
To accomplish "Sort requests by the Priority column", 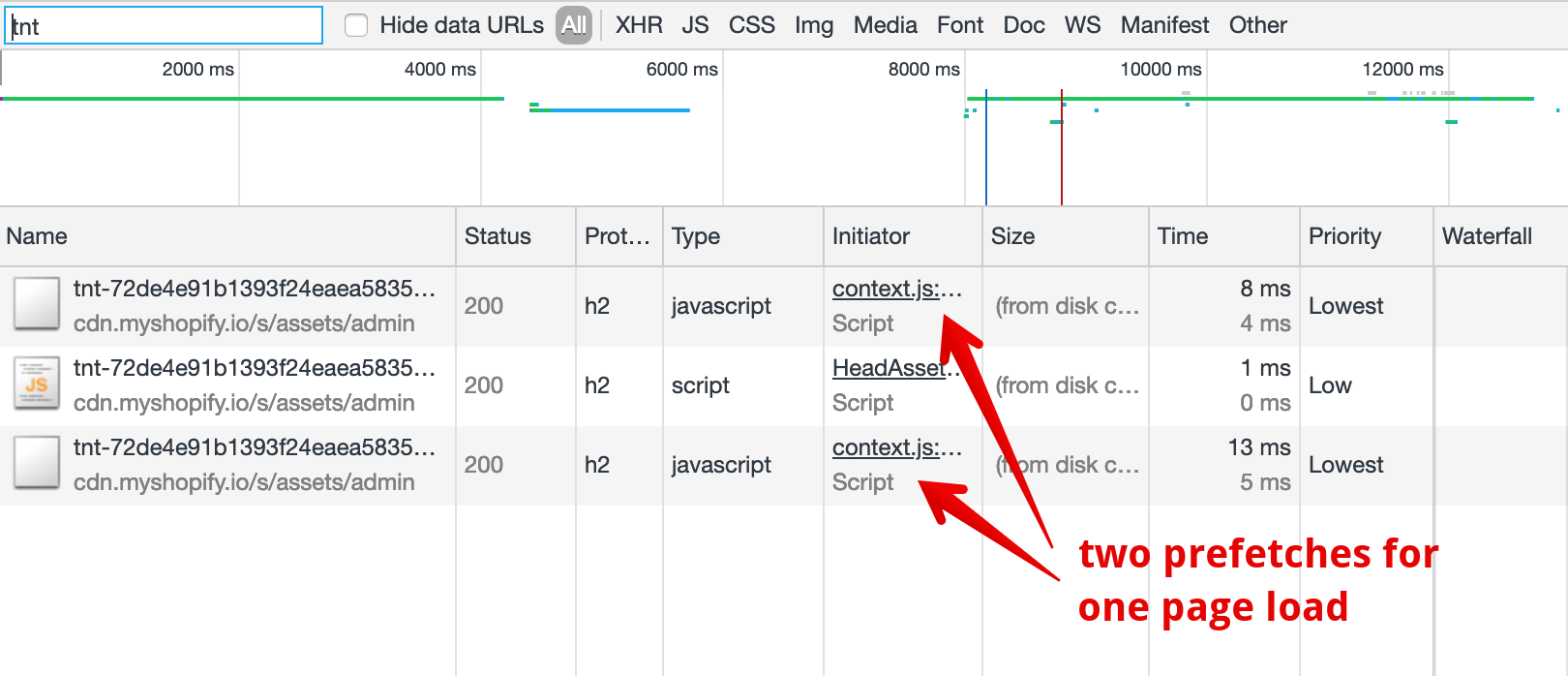I will pyautogui.click(x=1345, y=236).
